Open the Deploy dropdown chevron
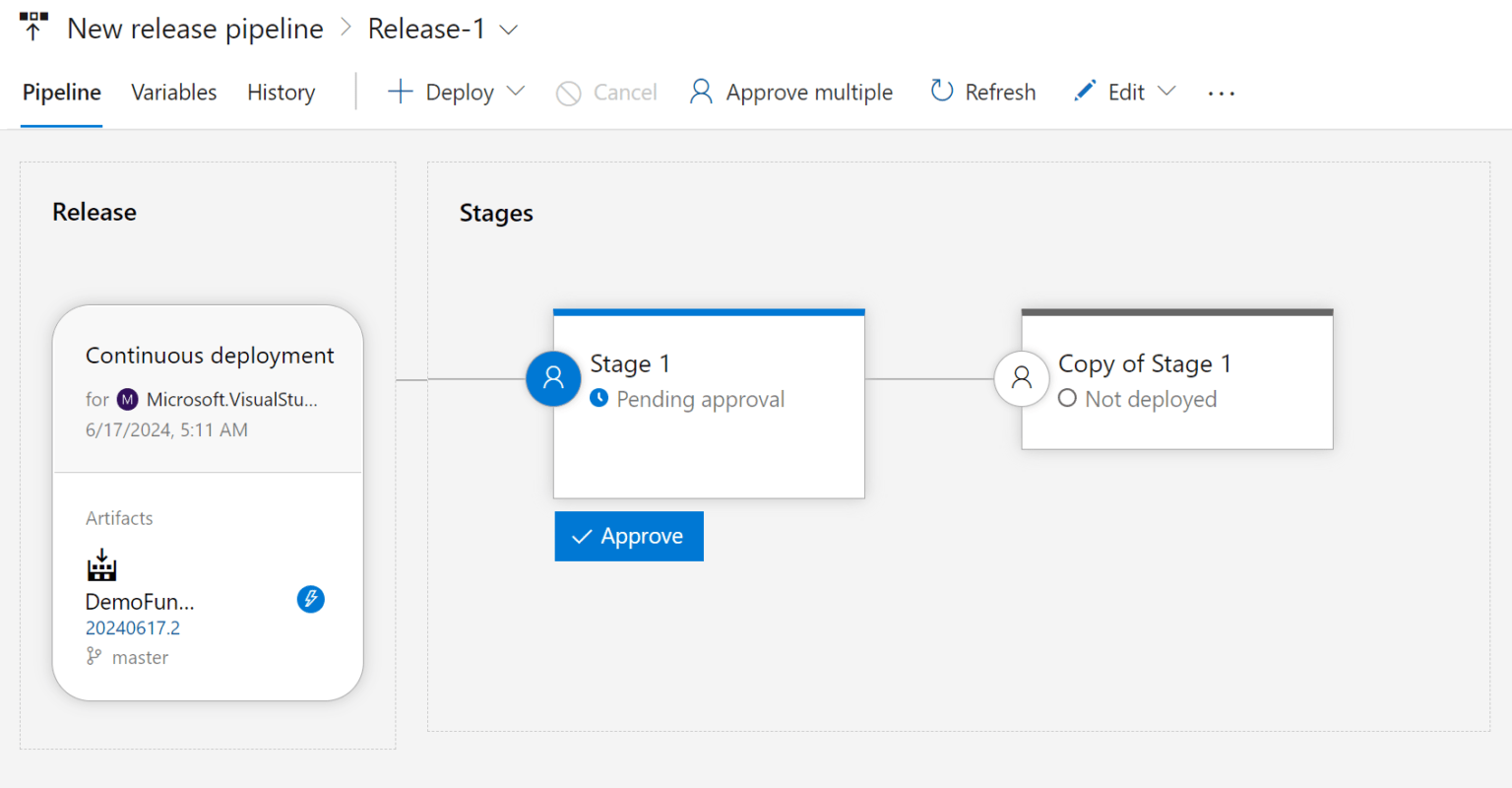 [x=516, y=92]
